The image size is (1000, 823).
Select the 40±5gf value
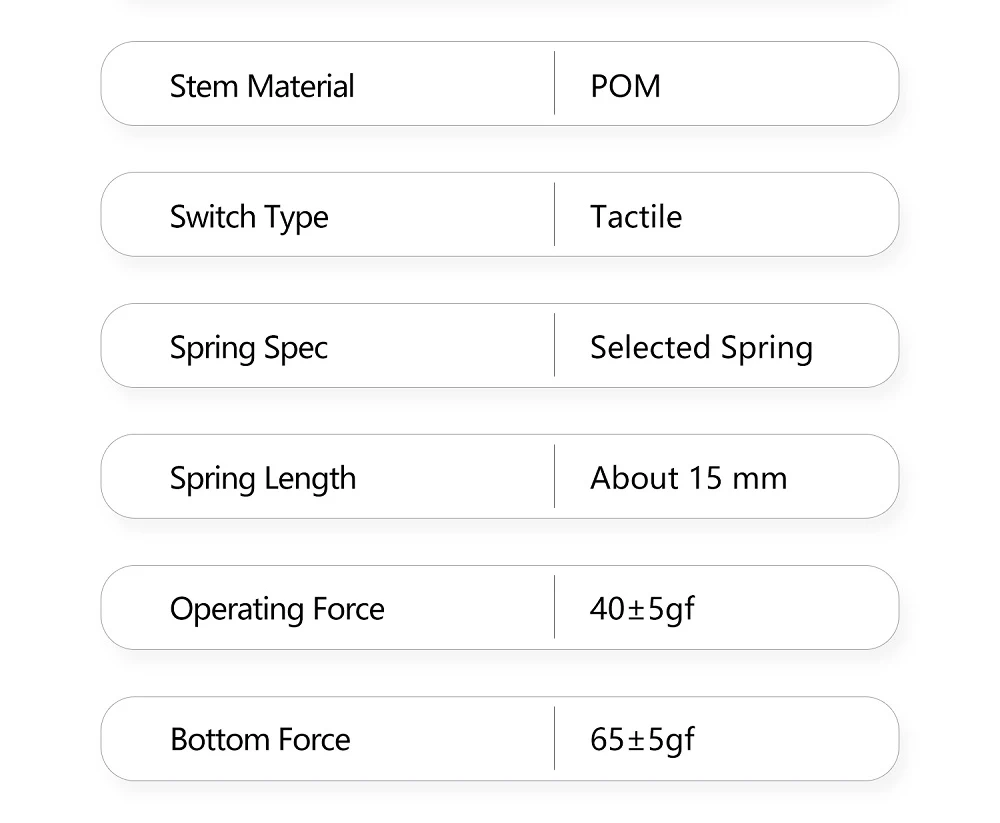click(642, 609)
